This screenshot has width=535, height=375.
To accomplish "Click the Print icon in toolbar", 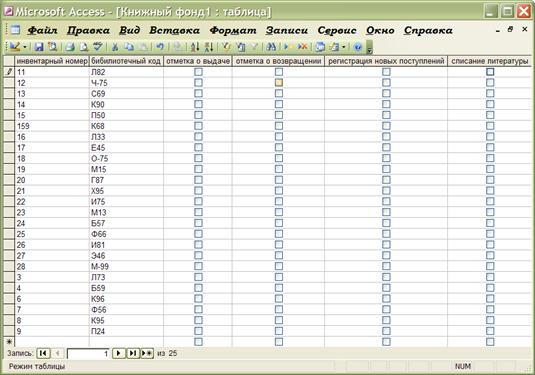I will pos(70,47).
